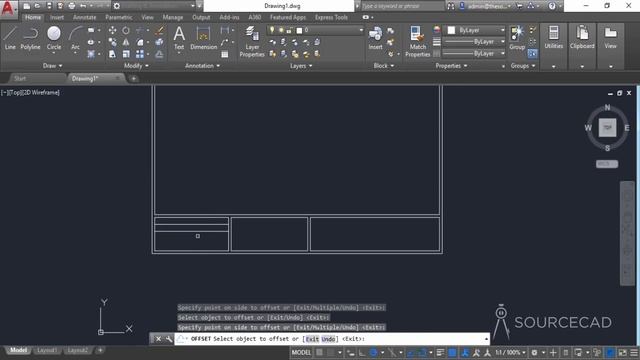Click the Fillet tool in Modify panel

click(x=140, y=42)
